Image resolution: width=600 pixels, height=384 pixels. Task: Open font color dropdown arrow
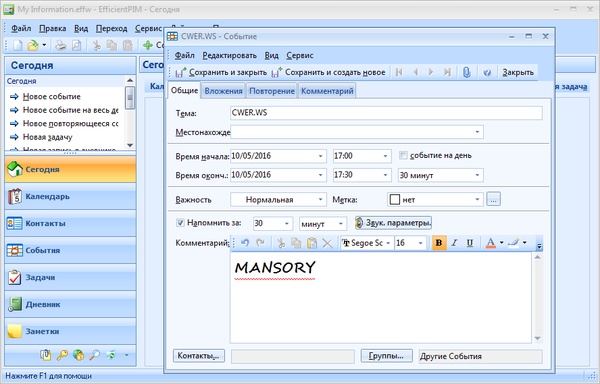[501, 242]
